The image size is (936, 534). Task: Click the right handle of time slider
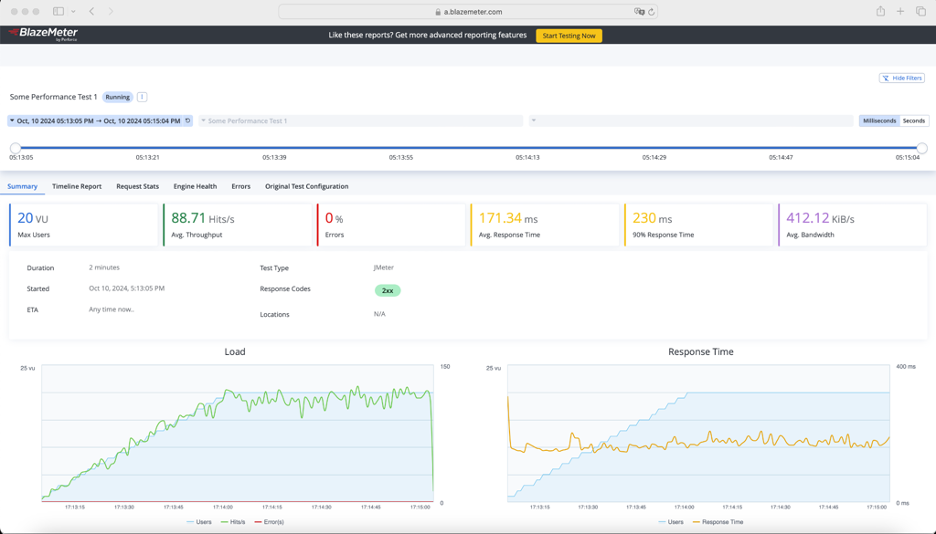[x=922, y=148]
